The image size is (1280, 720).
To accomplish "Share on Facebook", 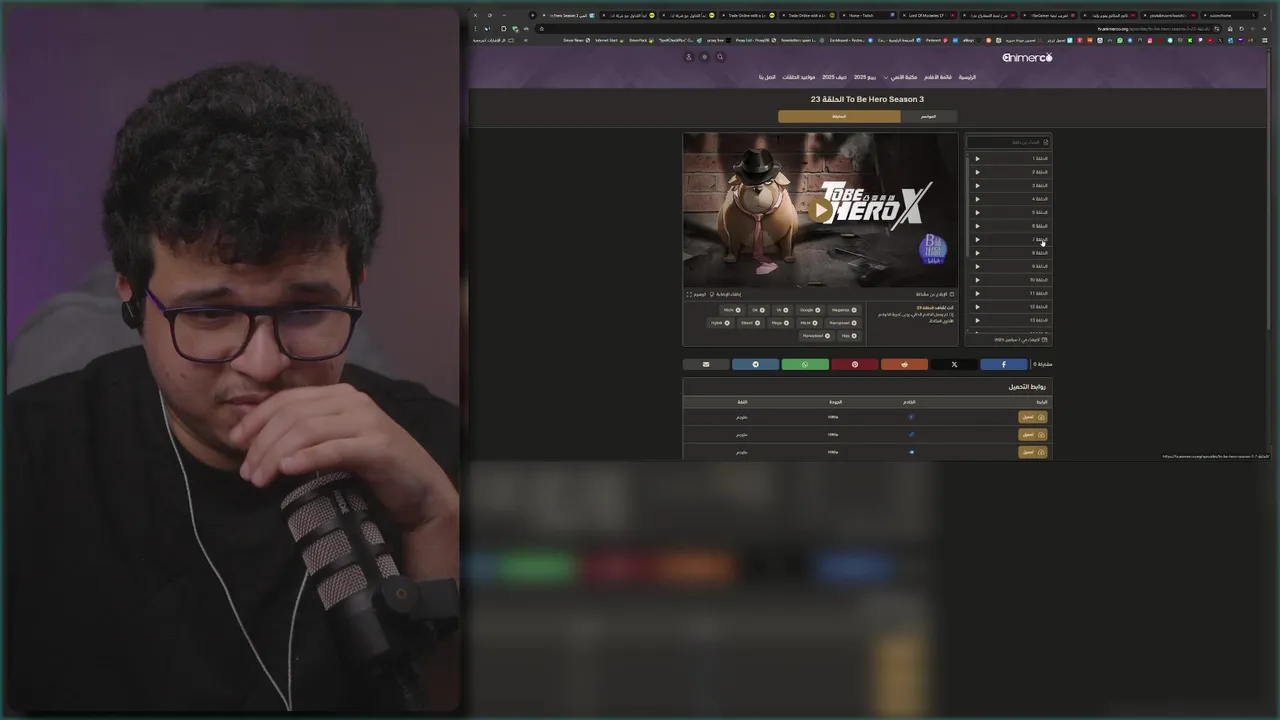I will [x=1003, y=364].
